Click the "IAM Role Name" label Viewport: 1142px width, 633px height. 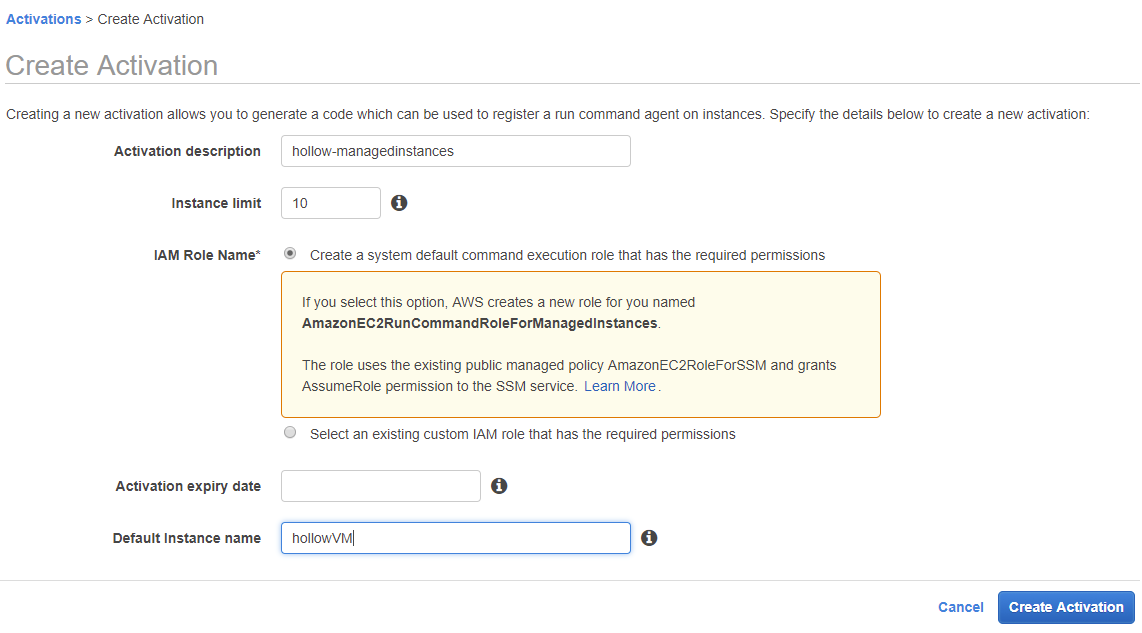point(200,255)
